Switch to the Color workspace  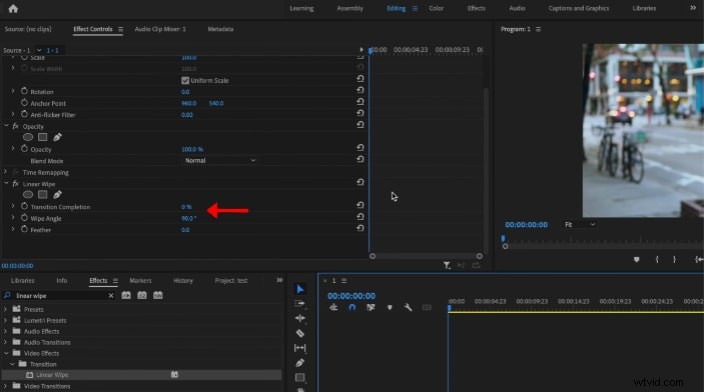tap(436, 8)
